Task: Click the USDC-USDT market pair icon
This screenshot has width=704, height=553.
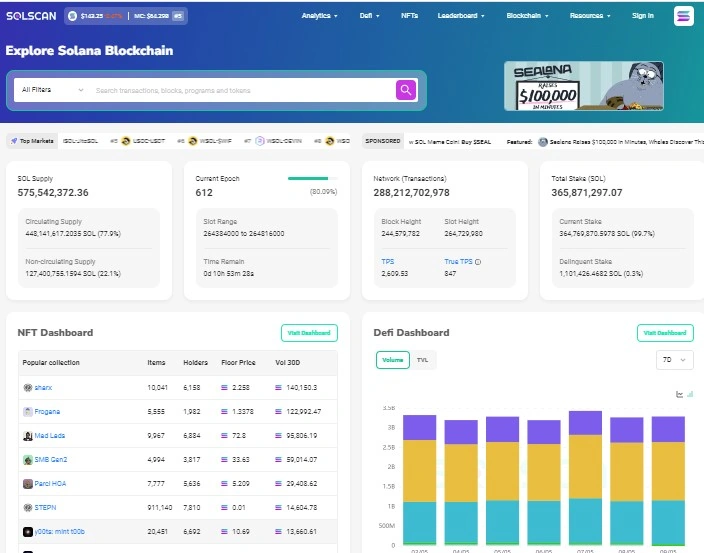Action: click(126, 141)
